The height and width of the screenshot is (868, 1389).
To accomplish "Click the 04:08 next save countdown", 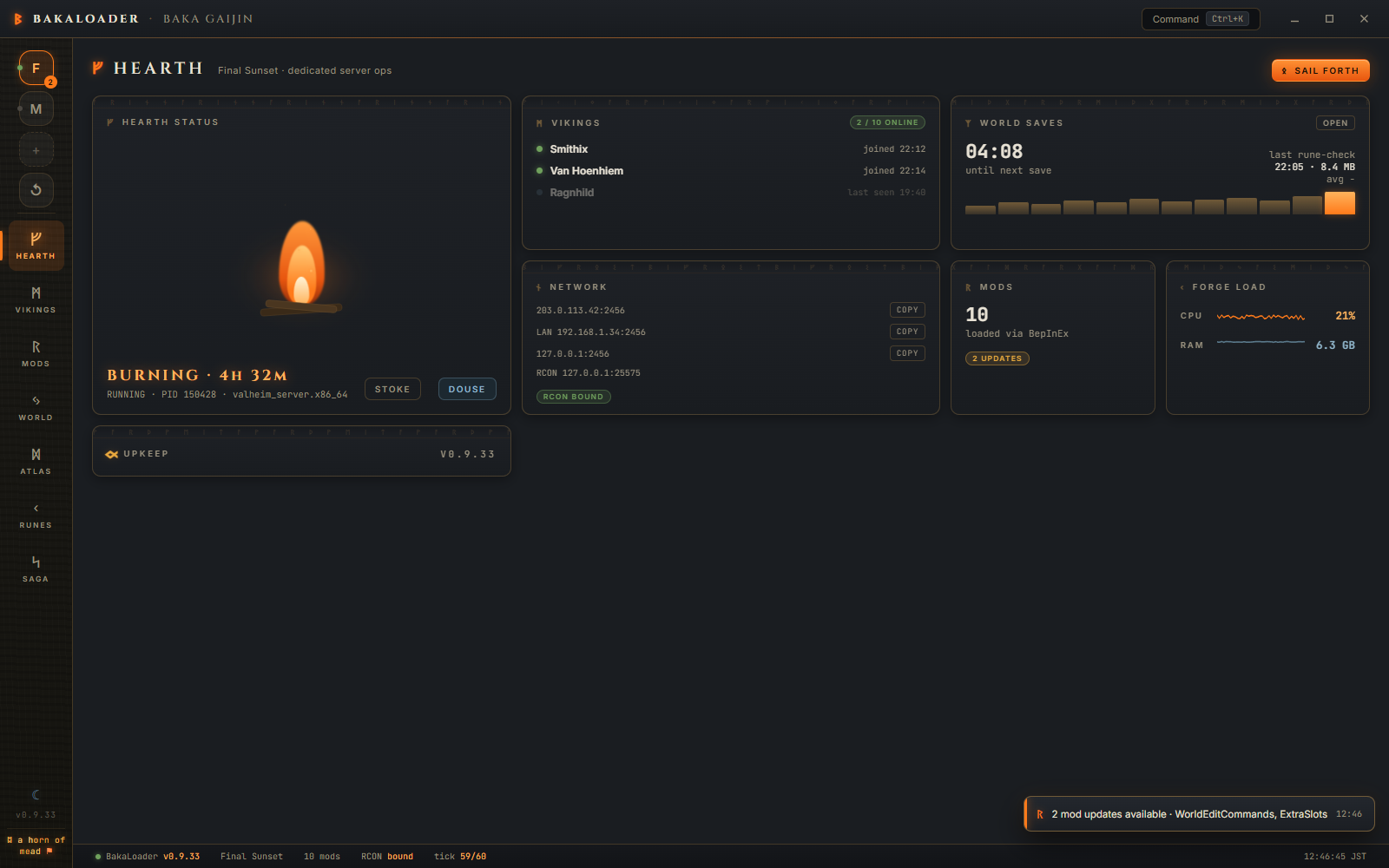I will pos(994,152).
